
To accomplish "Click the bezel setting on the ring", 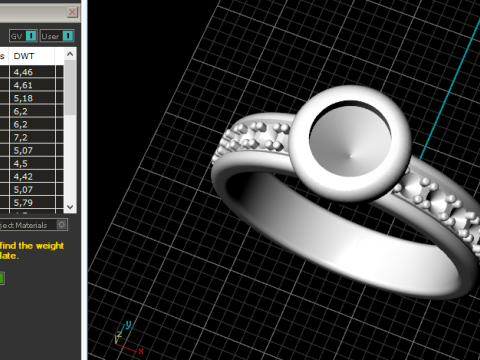I will (350, 143).
